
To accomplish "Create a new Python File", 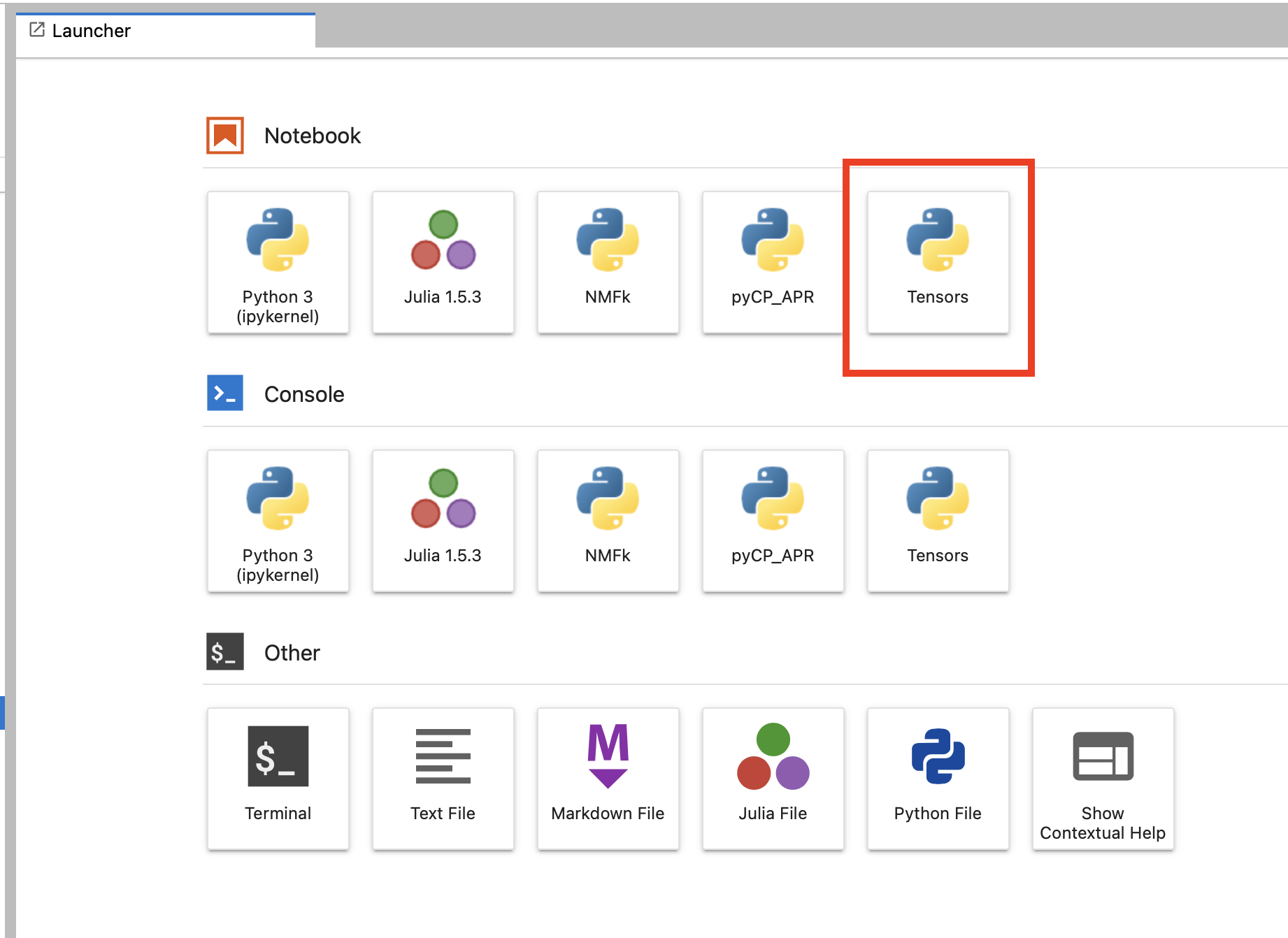I will point(938,779).
